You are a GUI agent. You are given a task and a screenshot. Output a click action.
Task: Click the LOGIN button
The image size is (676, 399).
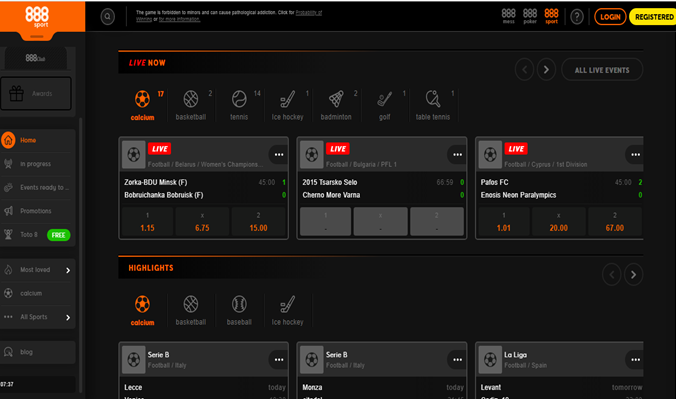point(610,17)
